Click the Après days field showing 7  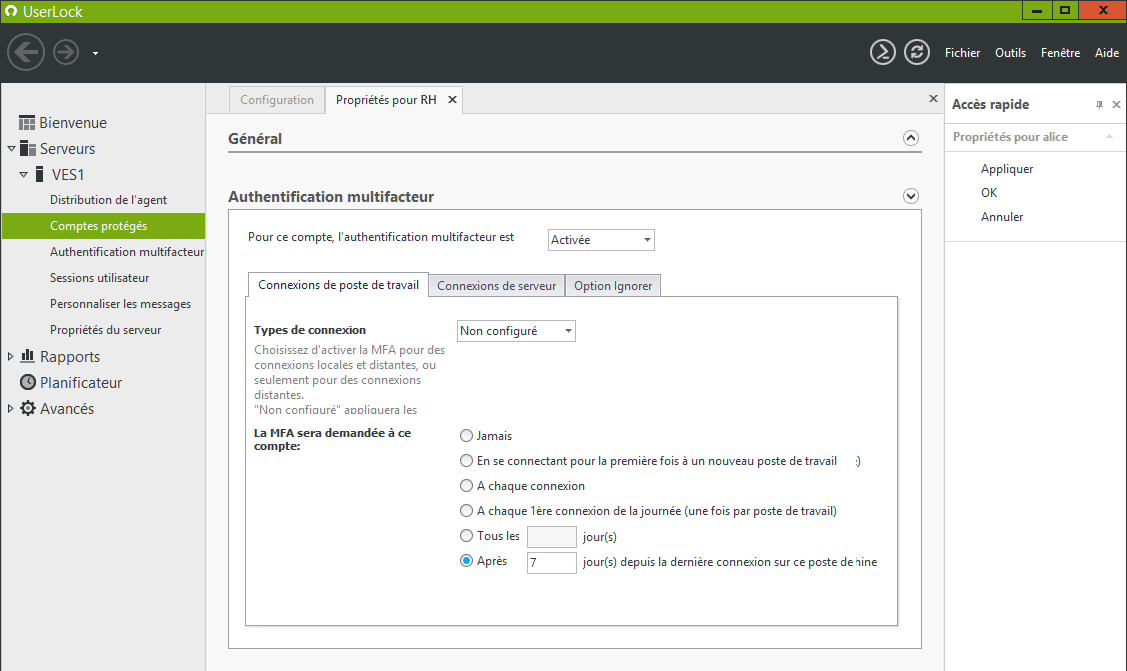tap(551, 562)
